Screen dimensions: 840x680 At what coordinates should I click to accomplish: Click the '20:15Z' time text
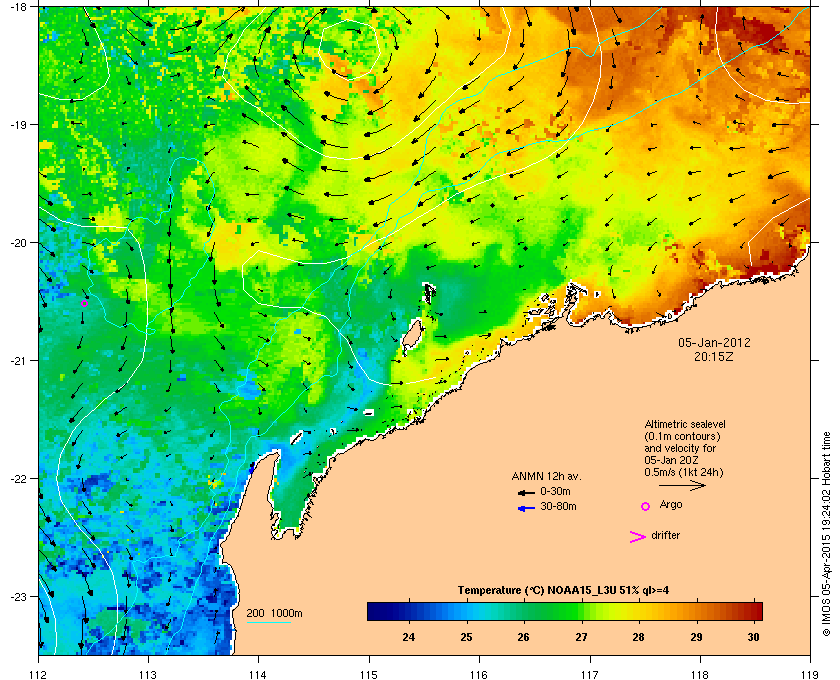pos(714,356)
